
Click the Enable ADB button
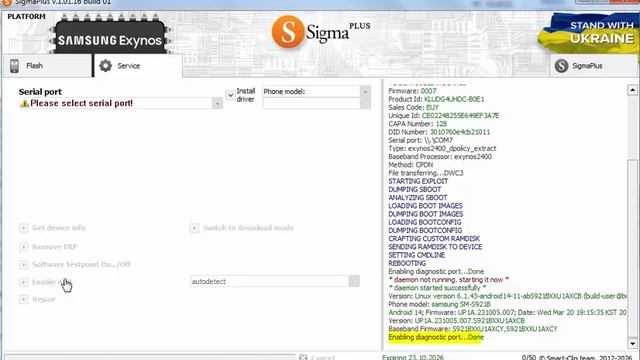pyautogui.click(x=51, y=282)
